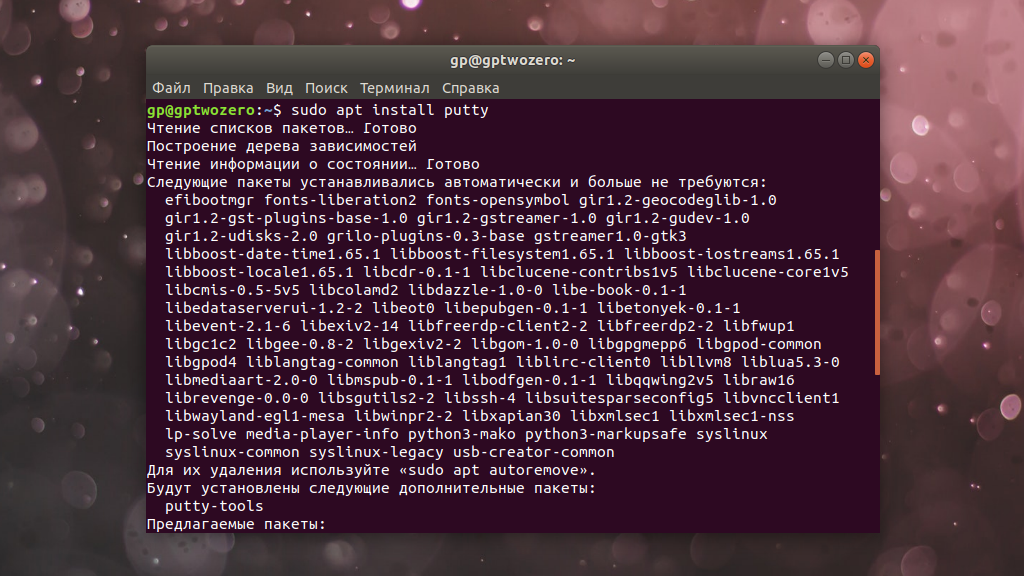Click the package name libfreerdp-client2-2
Screen dimensions: 1024x576
[x=498, y=326]
